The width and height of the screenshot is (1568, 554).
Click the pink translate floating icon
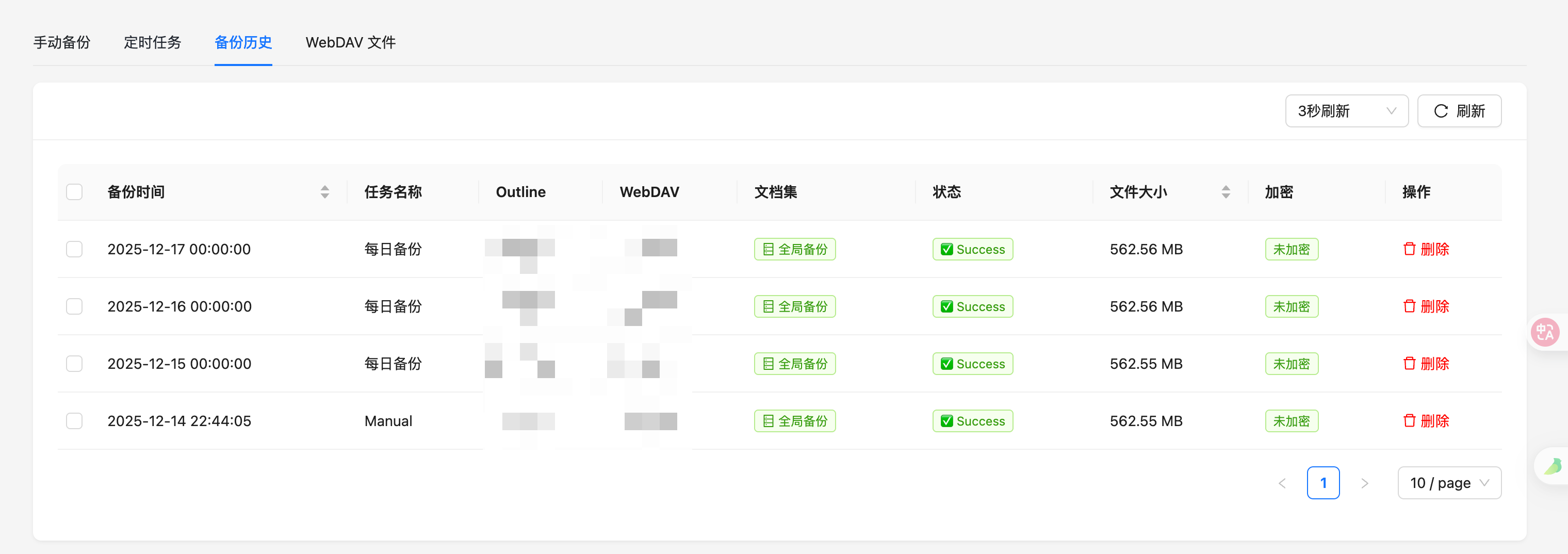1545,332
